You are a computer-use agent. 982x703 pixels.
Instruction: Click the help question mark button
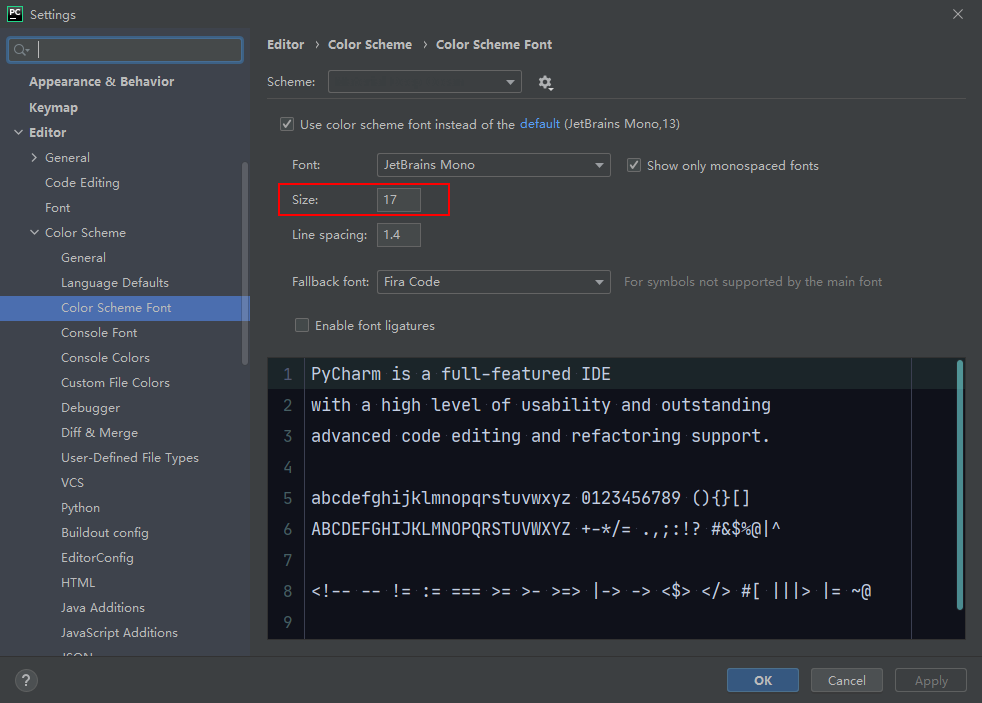pos(26,680)
